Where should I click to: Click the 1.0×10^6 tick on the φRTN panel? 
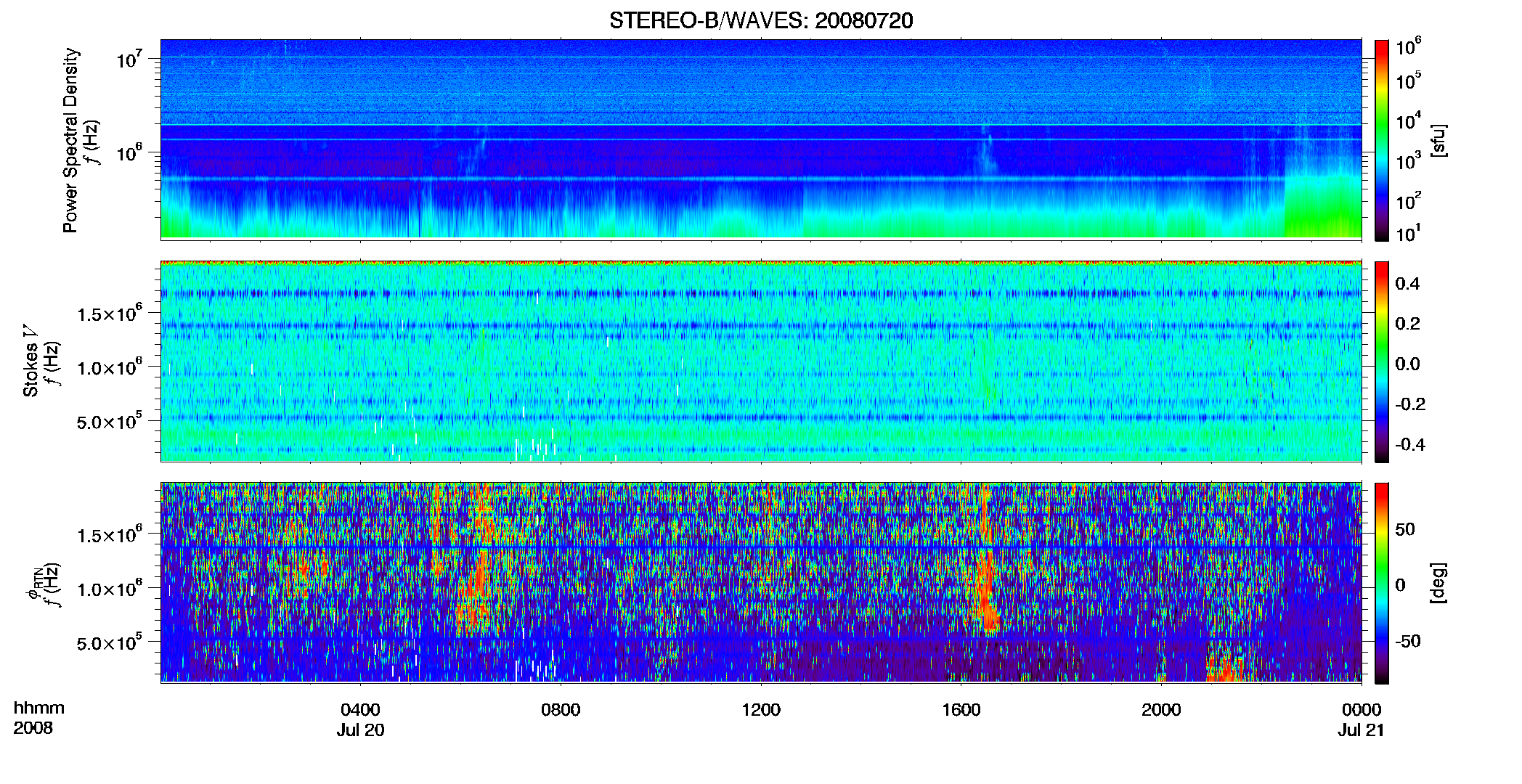click(x=109, y=589)
